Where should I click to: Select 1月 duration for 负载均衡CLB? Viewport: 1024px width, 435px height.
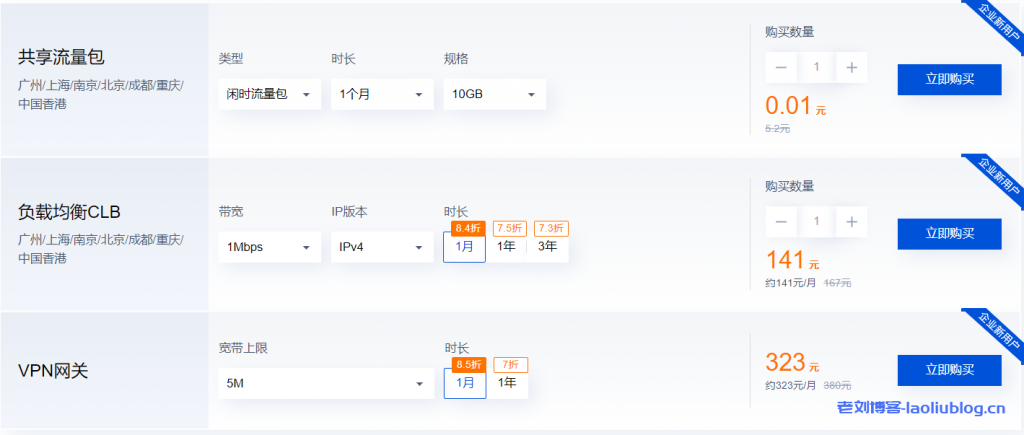coord(464,247)
